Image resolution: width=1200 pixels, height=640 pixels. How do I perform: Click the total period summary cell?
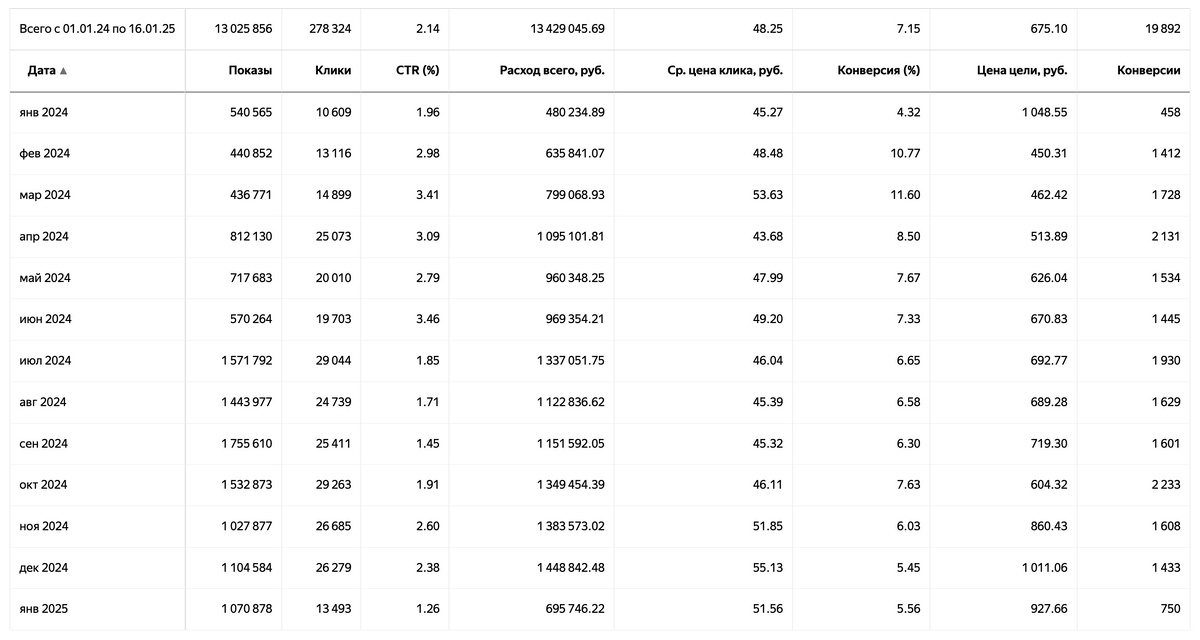pos(97,29)
